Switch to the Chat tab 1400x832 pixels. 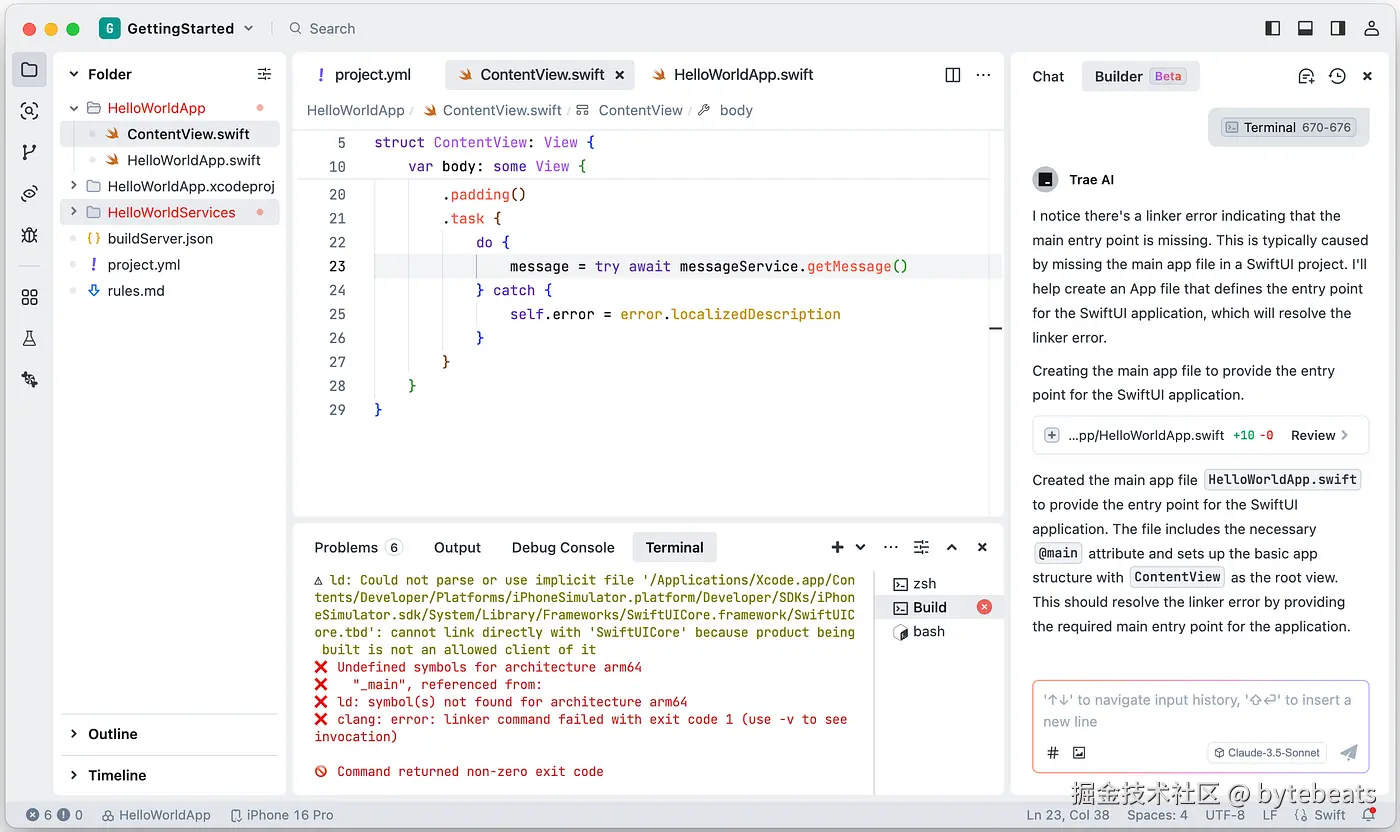tap(1048, 76)
